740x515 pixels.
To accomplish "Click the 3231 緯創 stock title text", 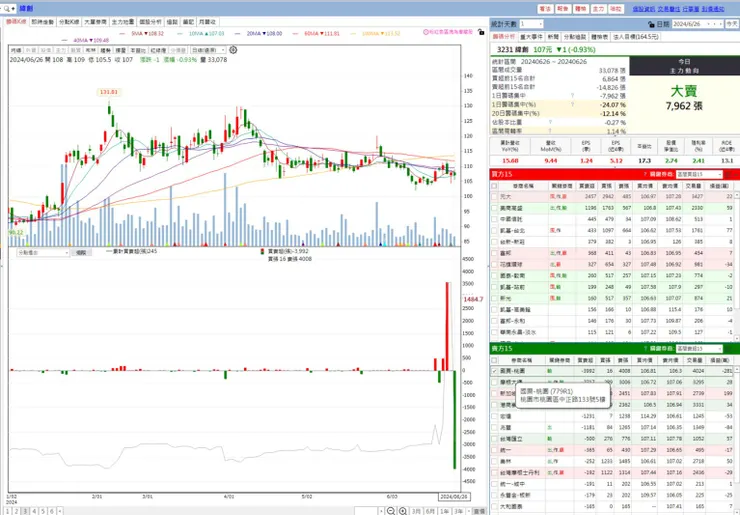I will click(x=512, y=50).
